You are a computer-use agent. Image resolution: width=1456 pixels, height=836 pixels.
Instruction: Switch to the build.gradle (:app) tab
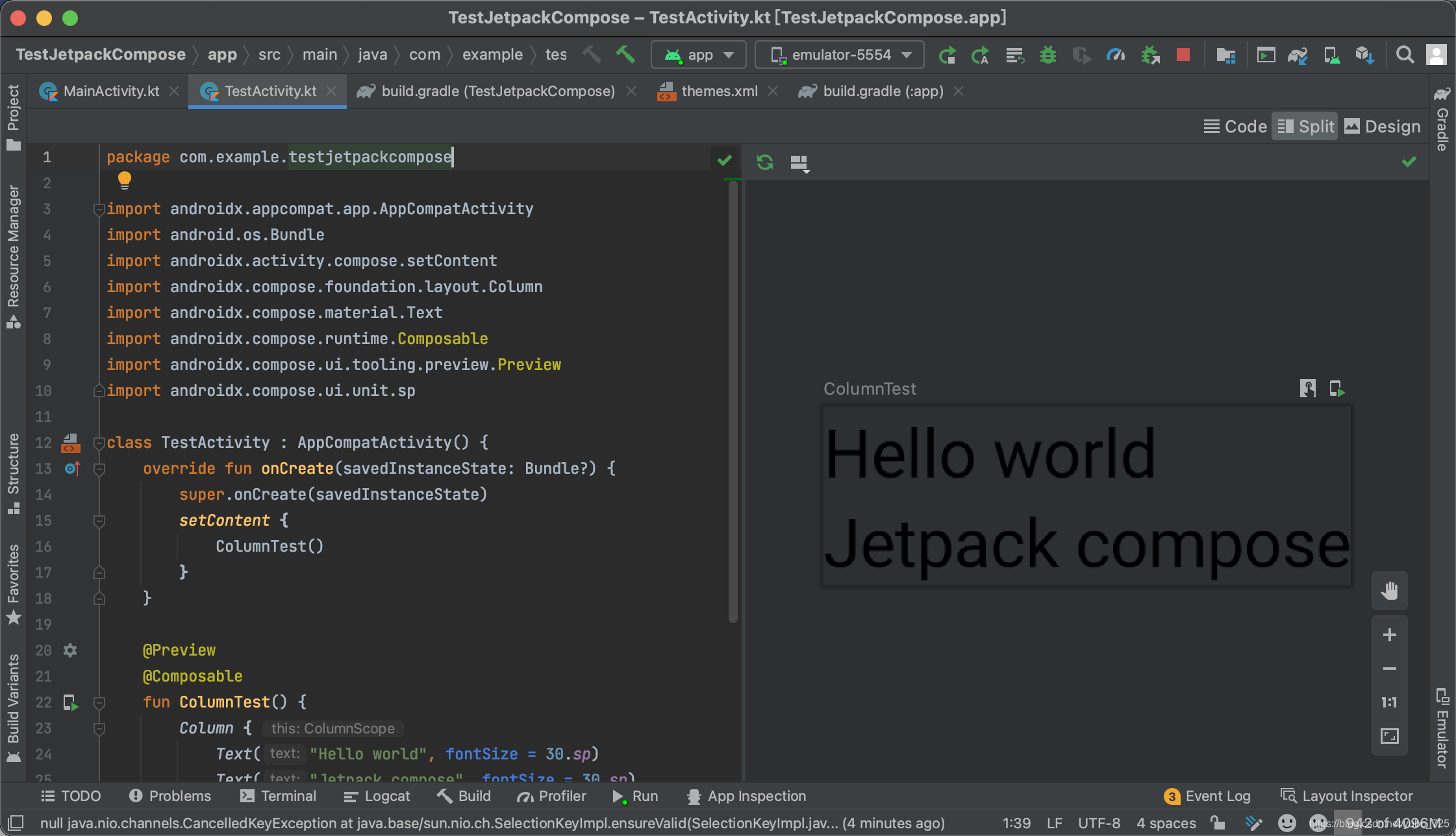(883, 92)
